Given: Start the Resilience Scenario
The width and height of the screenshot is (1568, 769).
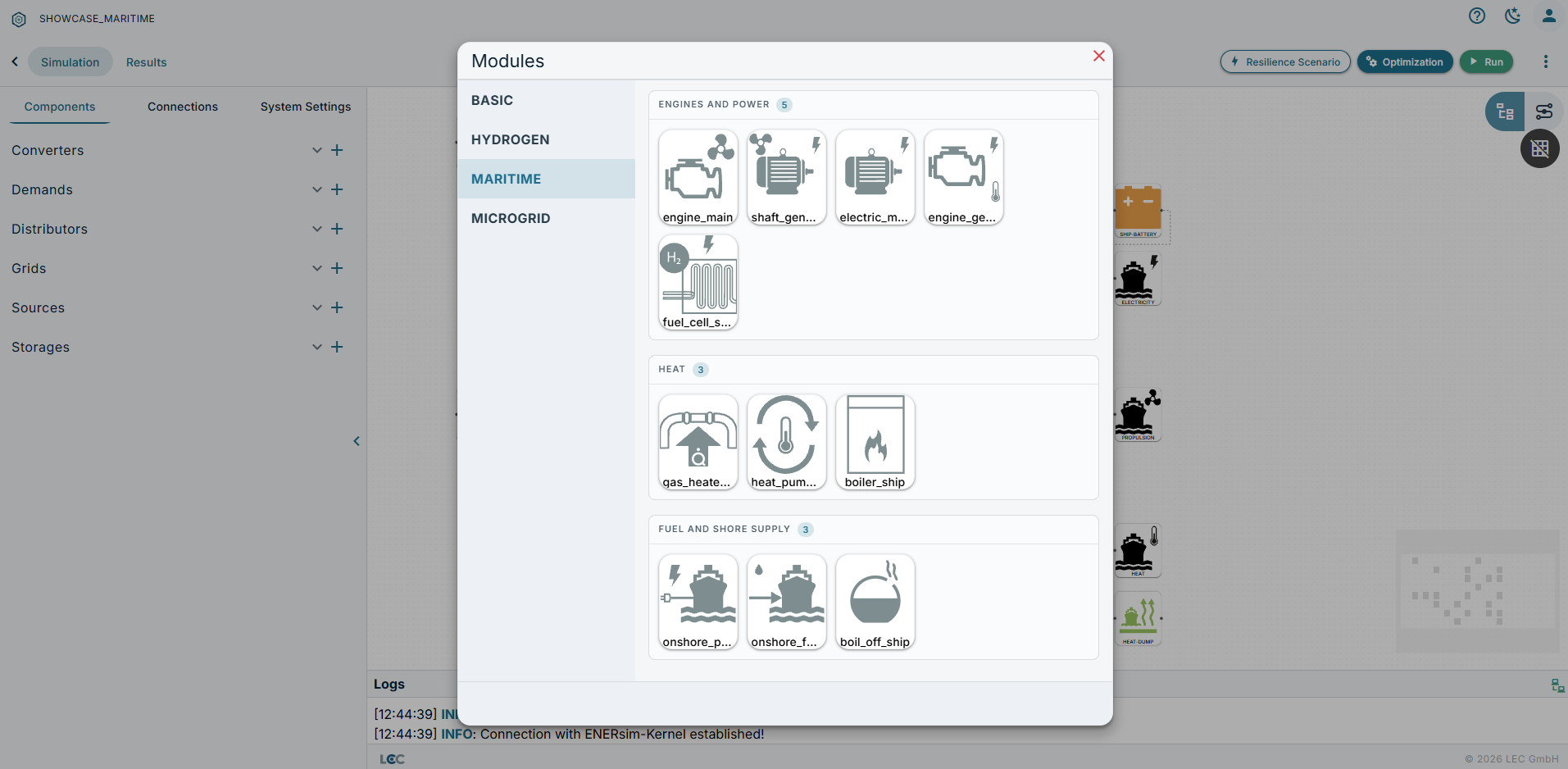Looking at the screenshot, I should click(x=1285, y=61).
